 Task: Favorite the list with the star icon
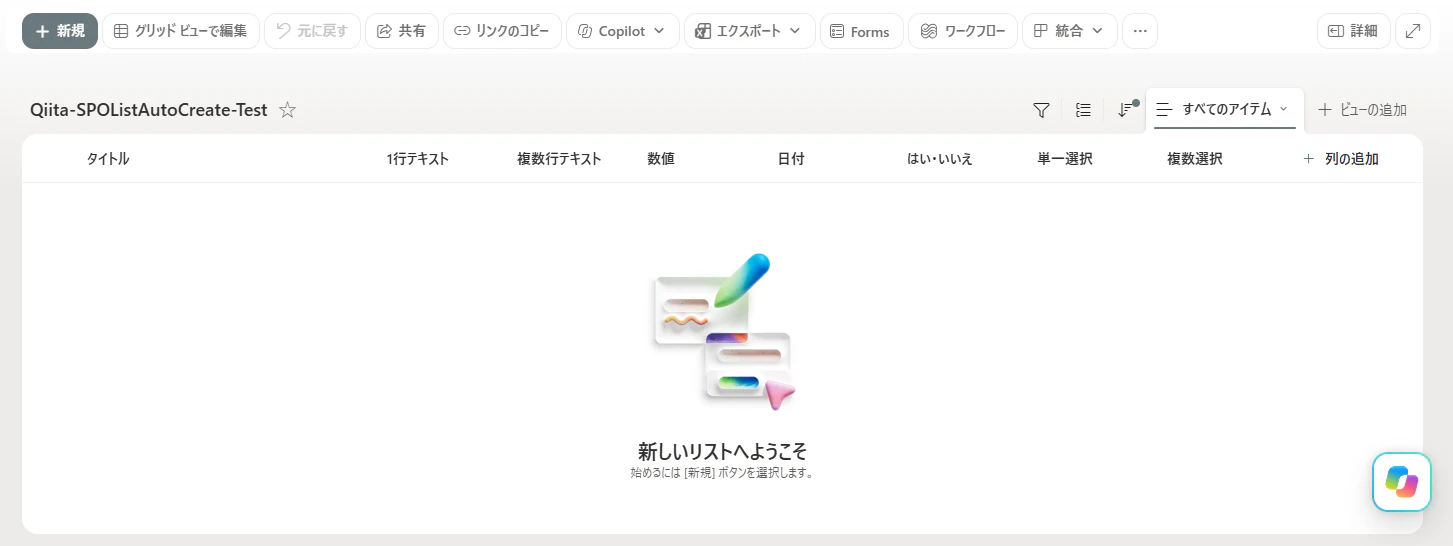287,110
